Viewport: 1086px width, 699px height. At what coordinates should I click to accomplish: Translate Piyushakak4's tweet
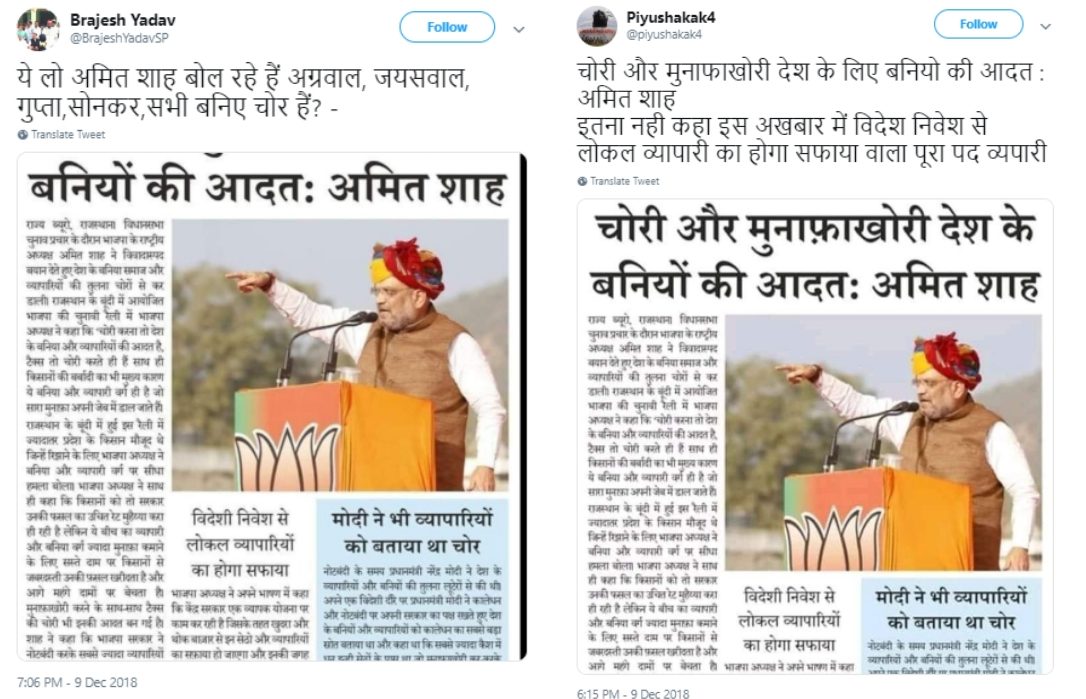pyautogui.click(x=624, y=181)
